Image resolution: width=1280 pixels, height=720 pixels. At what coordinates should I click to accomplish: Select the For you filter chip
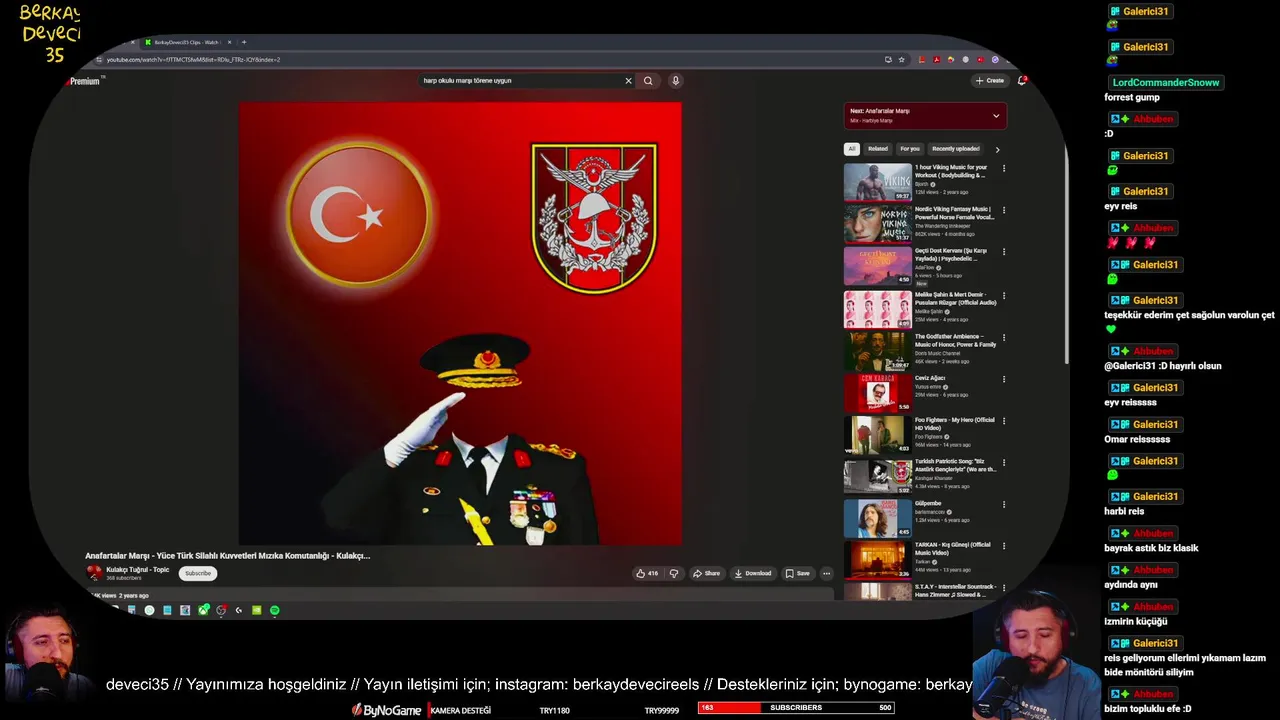[910, 149]
